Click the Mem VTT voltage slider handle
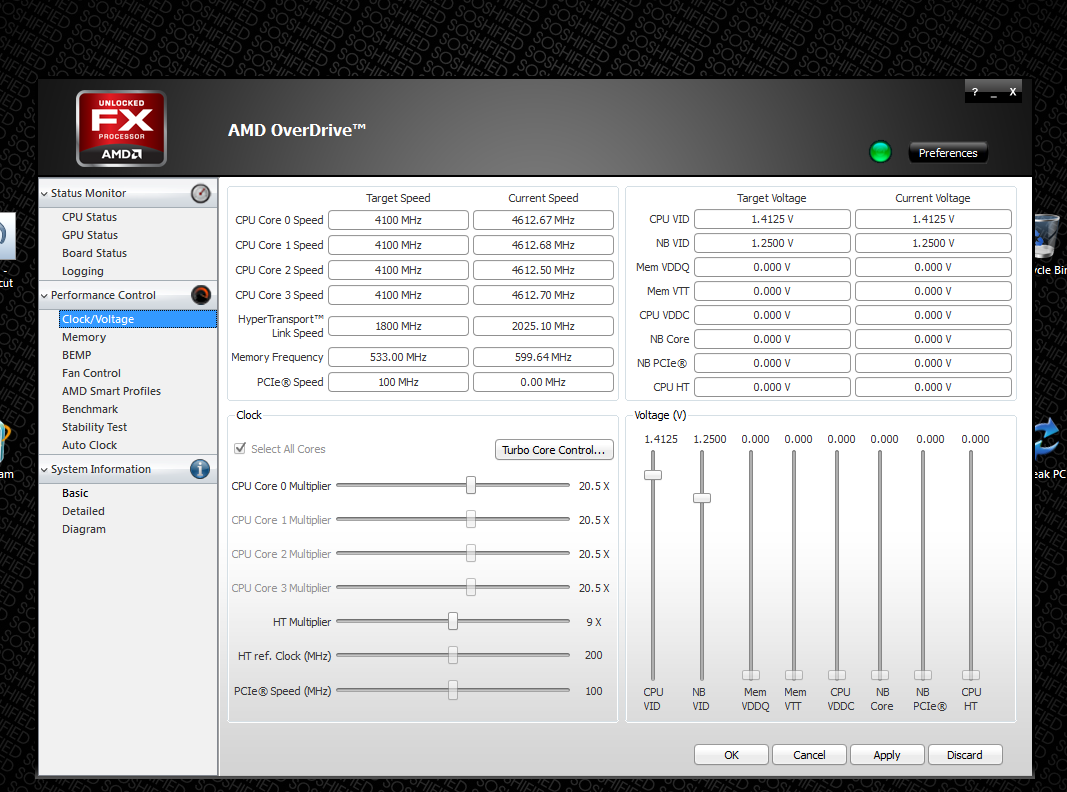Viewport: 1067px width, 792px height. (x=793, y=675)
